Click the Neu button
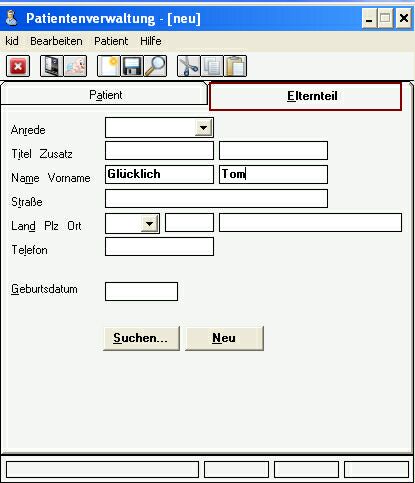The width and height of the screenshot is (415, 483). tap(224, 338)
